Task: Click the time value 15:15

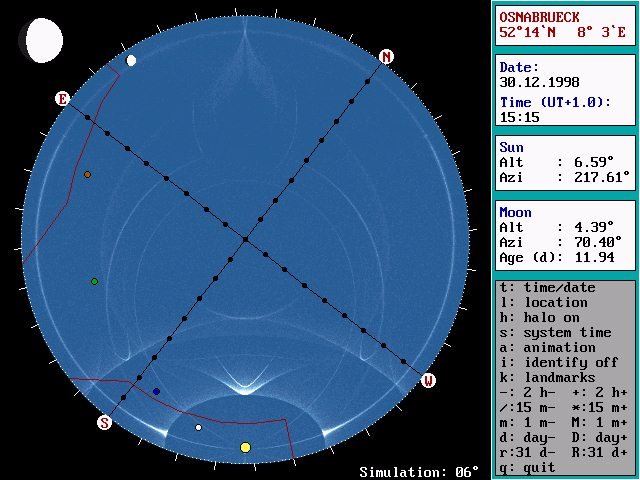Action: (520, 118)
